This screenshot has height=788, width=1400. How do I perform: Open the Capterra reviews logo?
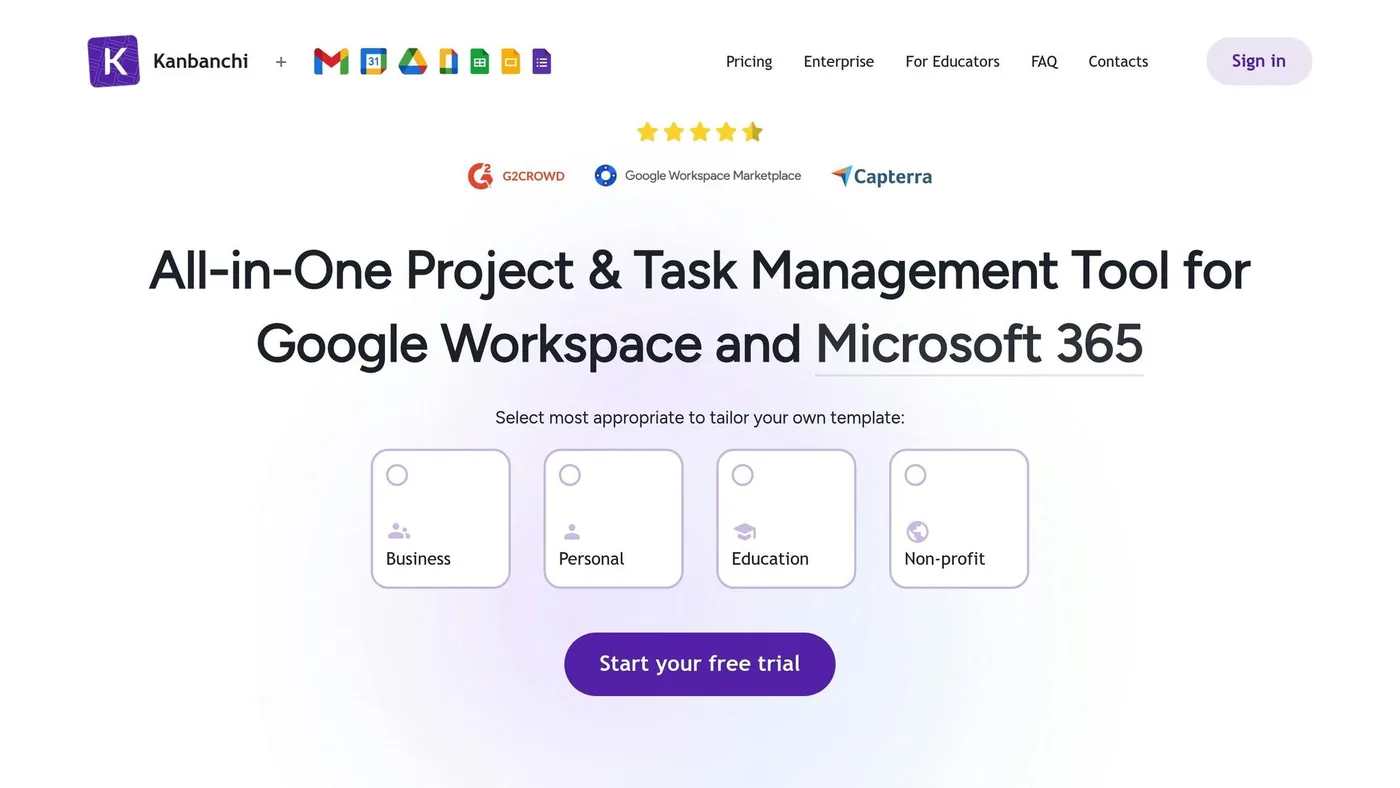tap(881, 177)
